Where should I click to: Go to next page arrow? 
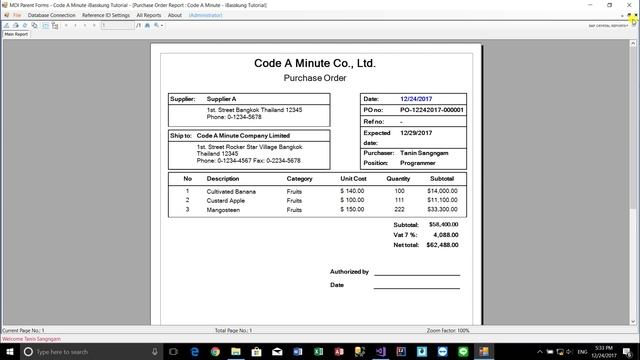click(x=85, y=25)
